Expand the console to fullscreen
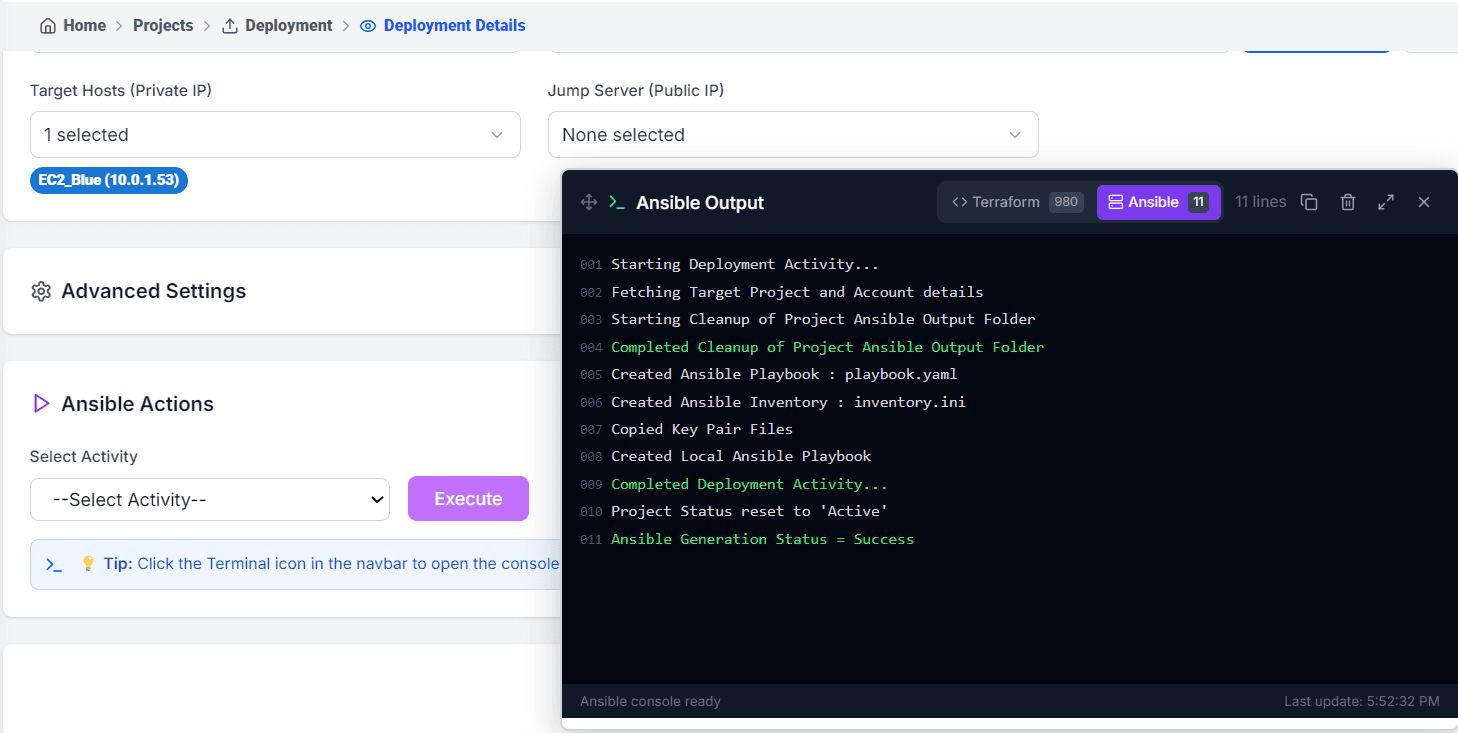This screenshot has width=1458, height=733. pyautogui.click(x=1386, y=201)
